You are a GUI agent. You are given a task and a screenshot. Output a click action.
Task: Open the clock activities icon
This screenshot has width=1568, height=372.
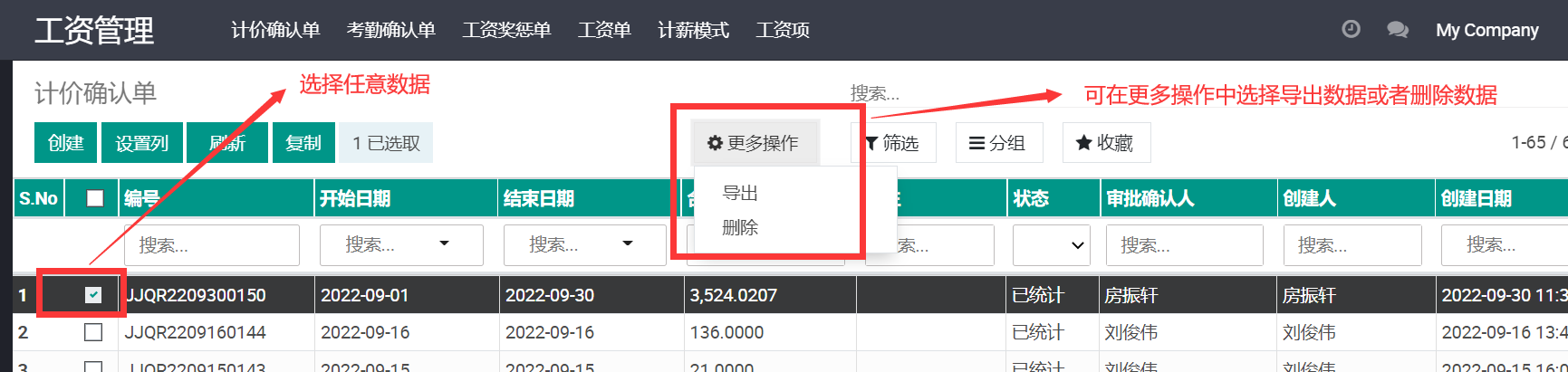1351,30
